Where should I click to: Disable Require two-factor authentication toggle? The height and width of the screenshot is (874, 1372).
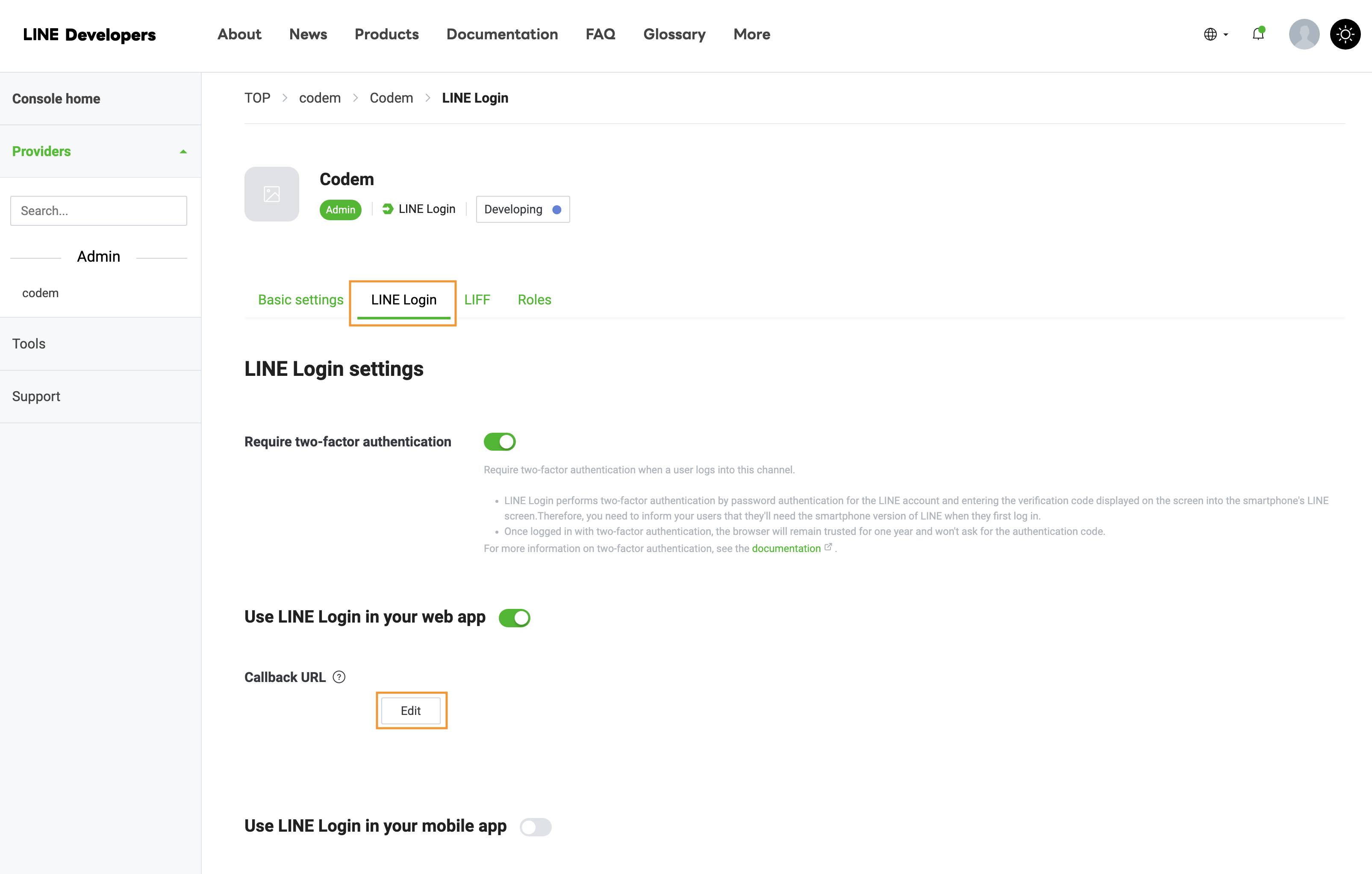pos(500,442)
